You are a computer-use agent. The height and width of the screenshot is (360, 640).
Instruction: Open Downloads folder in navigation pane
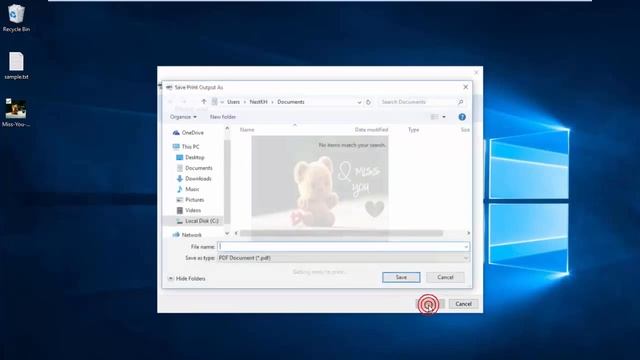[x=198, y=178]
